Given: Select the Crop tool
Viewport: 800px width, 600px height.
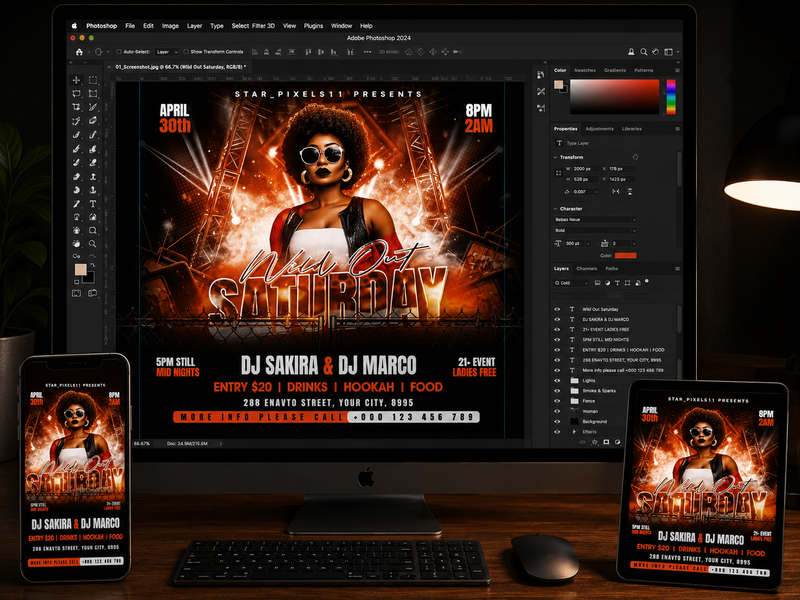Looking at the screenshot, I should click(77, 107).
